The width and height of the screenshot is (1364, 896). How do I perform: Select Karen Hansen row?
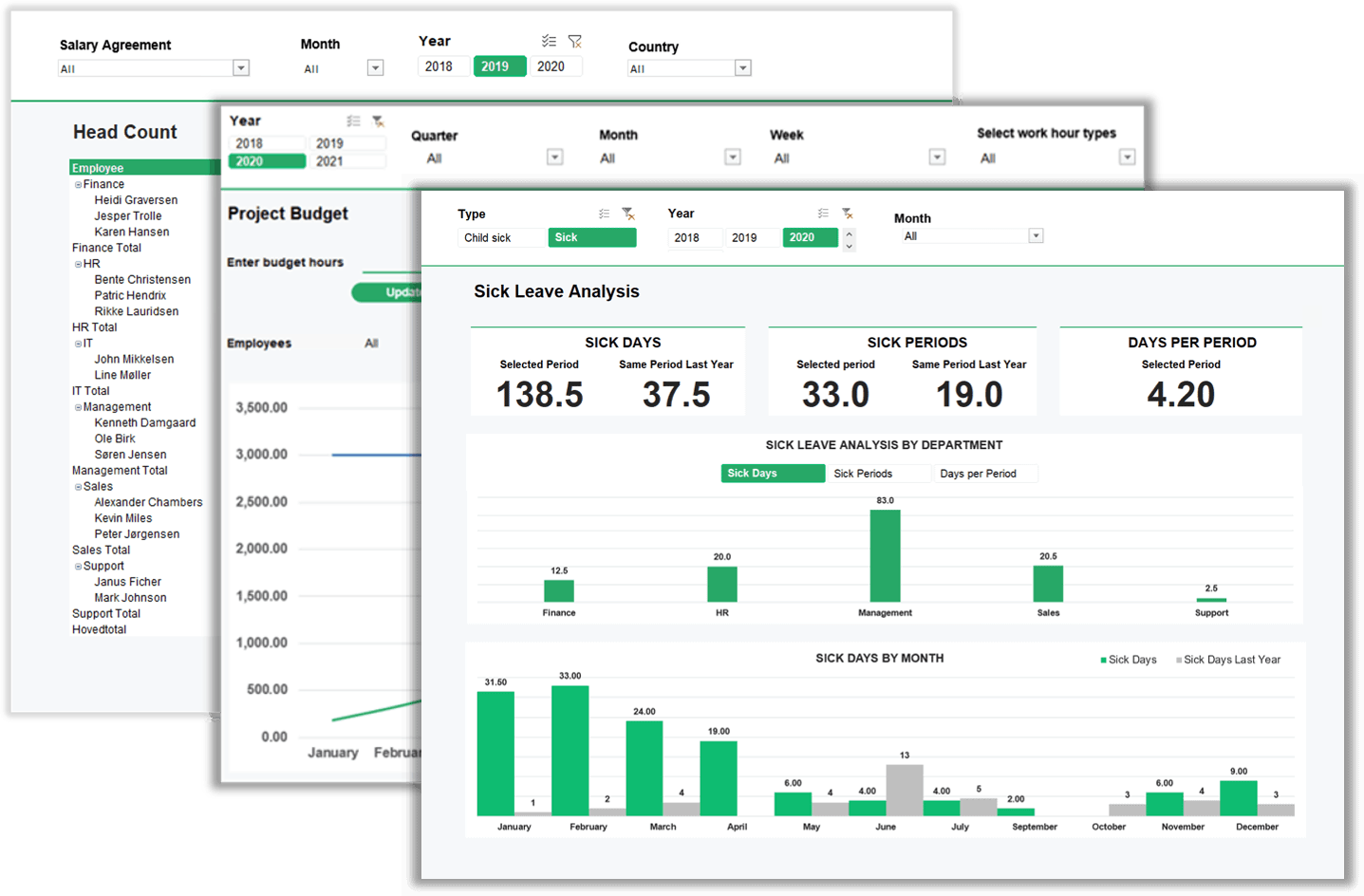[x=132, y=233]
